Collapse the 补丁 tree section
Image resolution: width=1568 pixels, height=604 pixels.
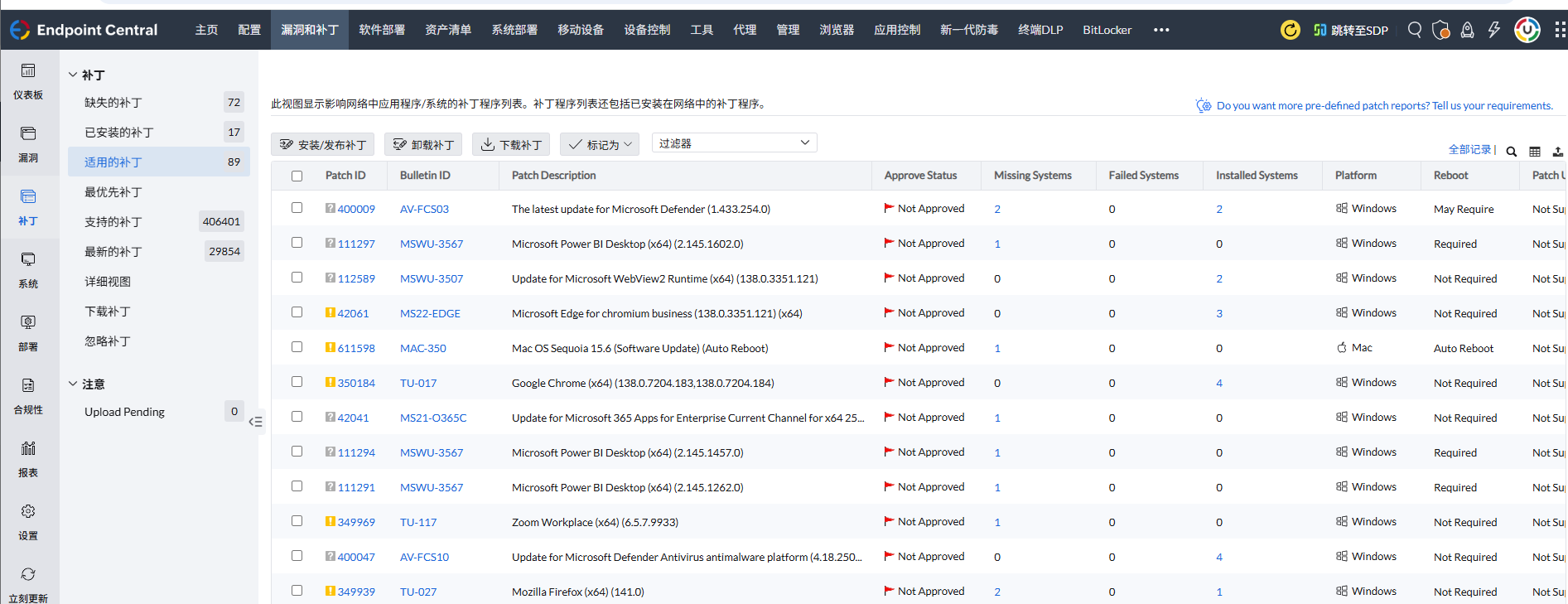(73, 75)
